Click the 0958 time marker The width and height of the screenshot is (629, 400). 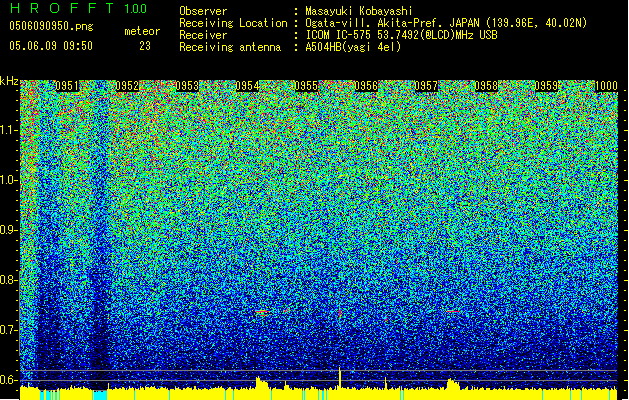[486, 86]
